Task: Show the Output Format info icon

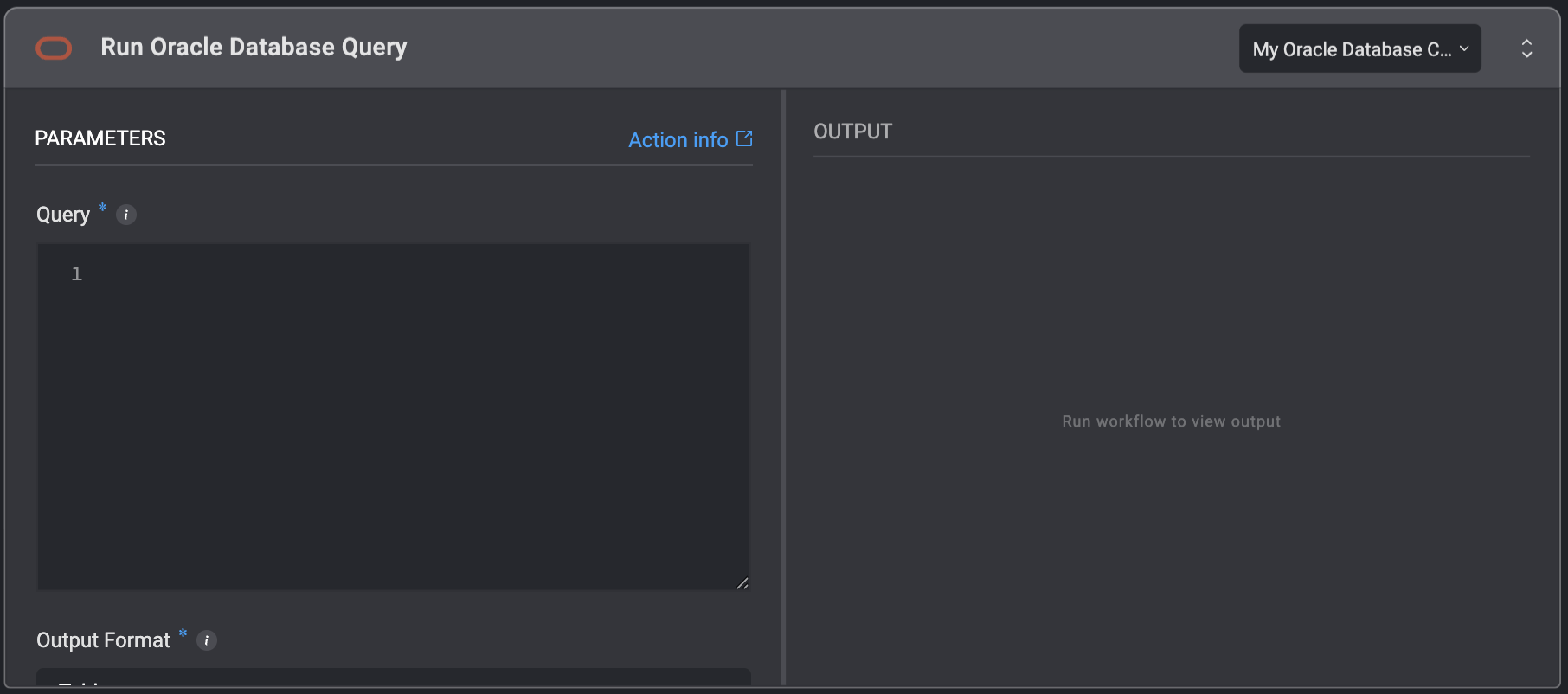Action: coord(207,640)
